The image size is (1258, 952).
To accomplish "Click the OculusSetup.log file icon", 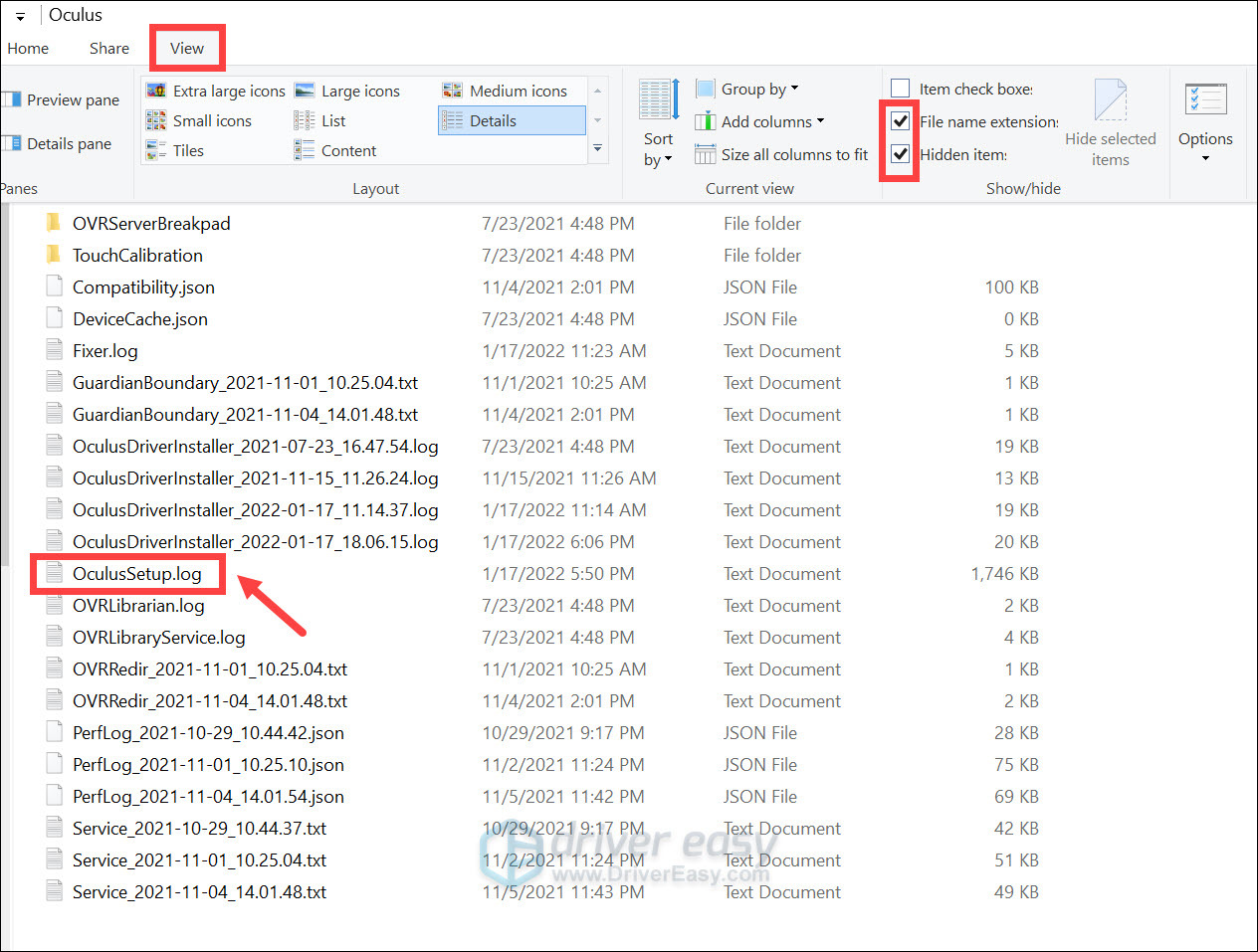I will pyautogui.click(x=54, y=573).
